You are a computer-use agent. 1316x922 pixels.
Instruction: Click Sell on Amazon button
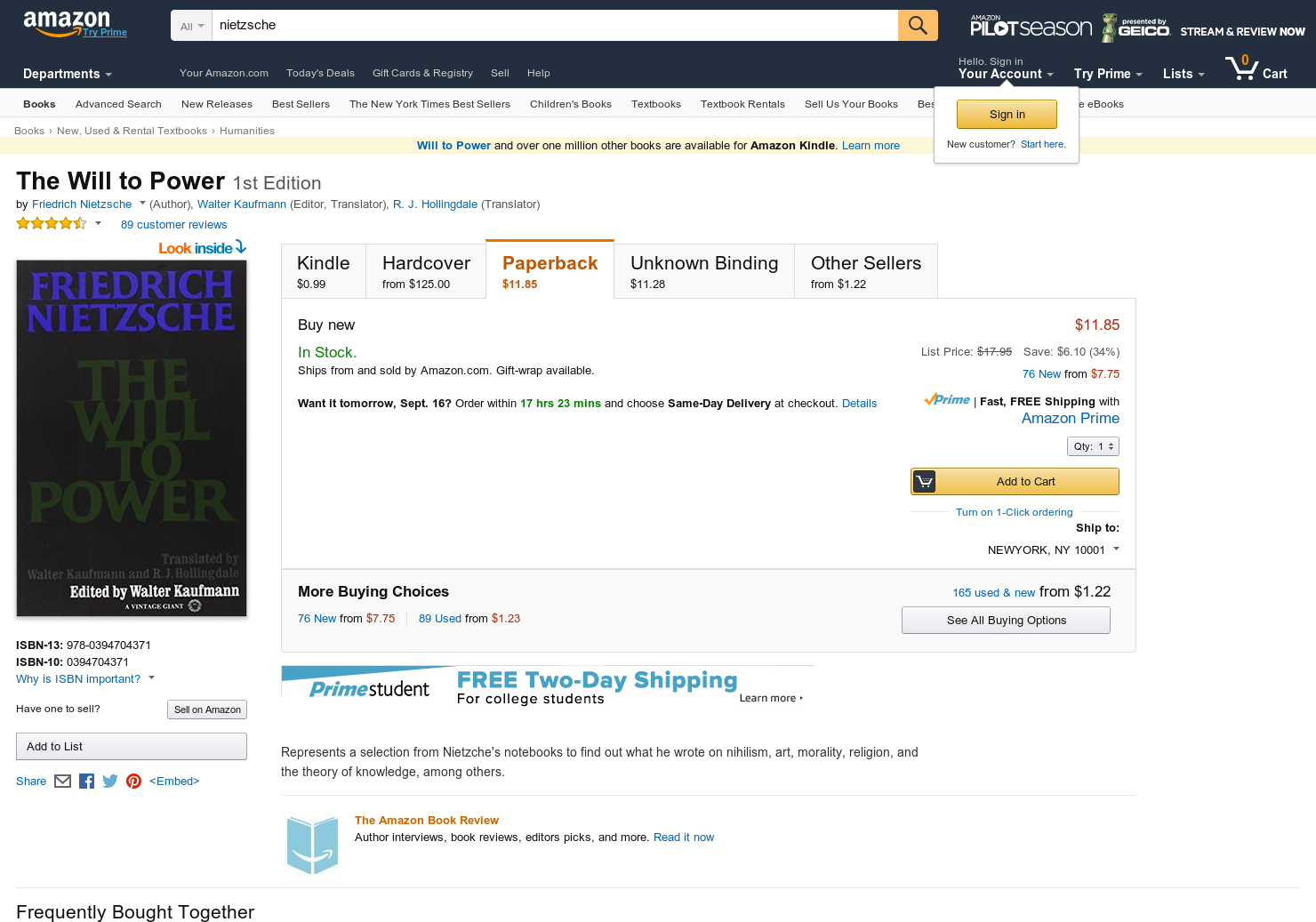(x=207, y=710)
